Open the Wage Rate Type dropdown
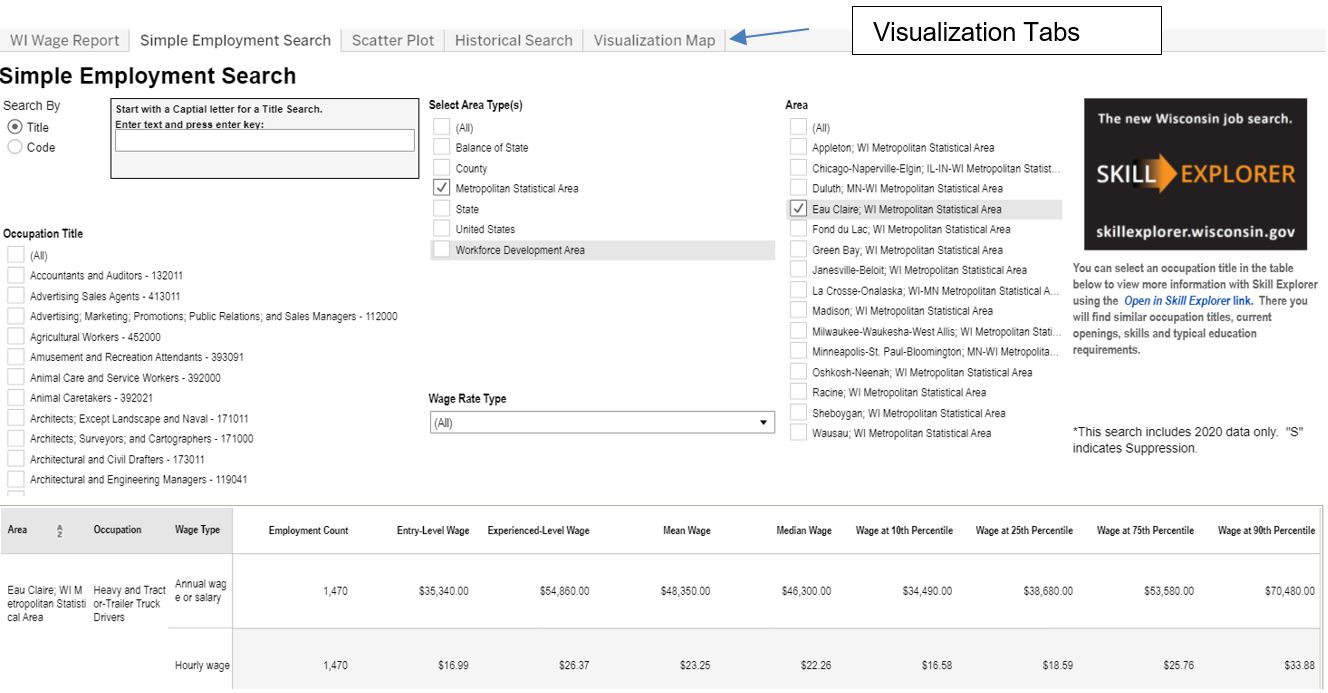 tap(601, 423)
